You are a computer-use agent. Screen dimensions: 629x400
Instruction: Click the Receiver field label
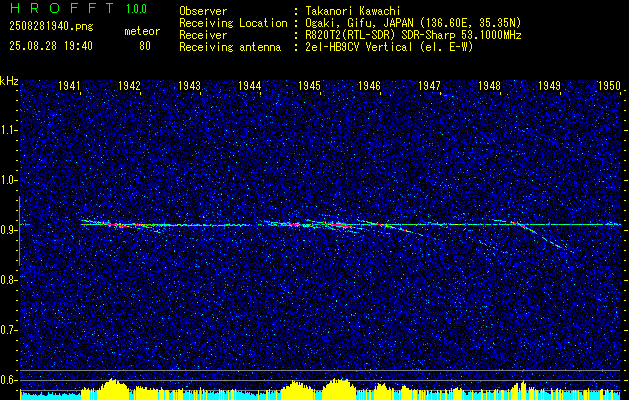(203, 35)
